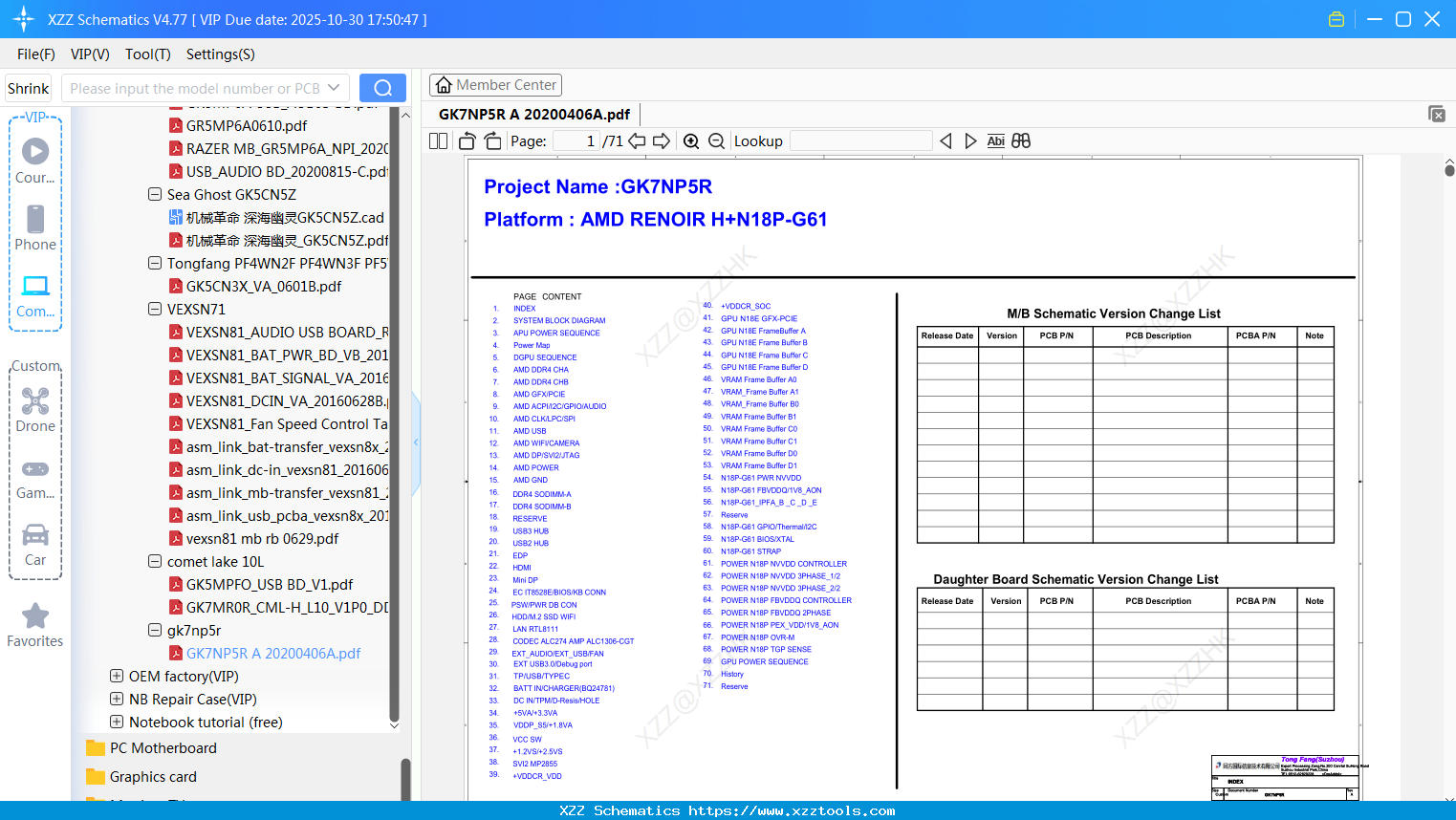Screen dimensions: 1456x820
Task: Collapse the comet lake 10L node
Action: point(155,561)
